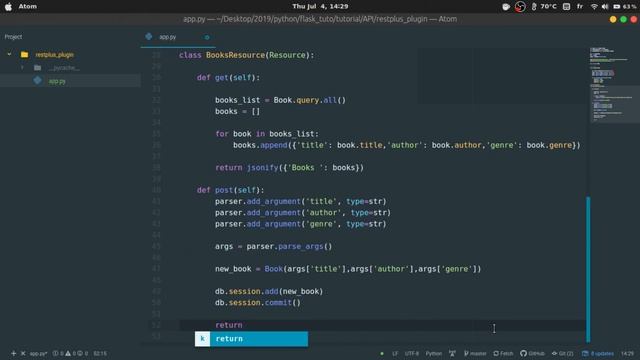Click the 14:29 time in the status bar

pyautogui.click(x=627, y=353)
